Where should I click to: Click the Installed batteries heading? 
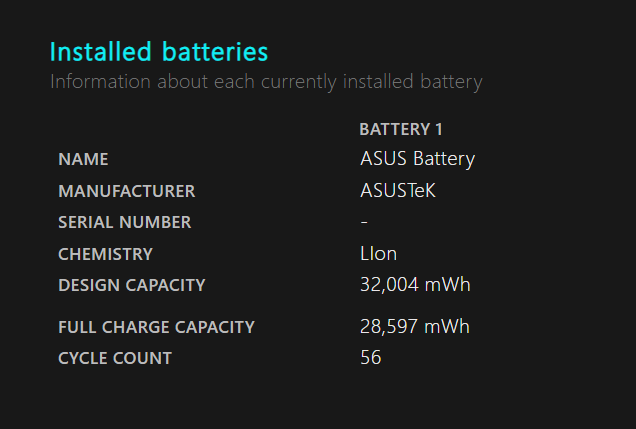click(159, 52)
